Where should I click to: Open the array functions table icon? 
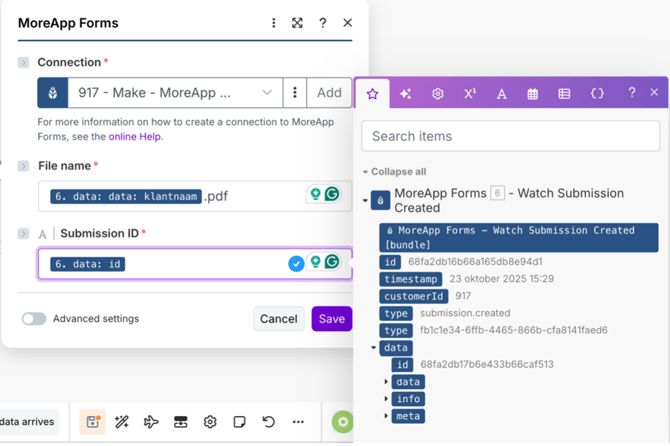coord(564,93)
